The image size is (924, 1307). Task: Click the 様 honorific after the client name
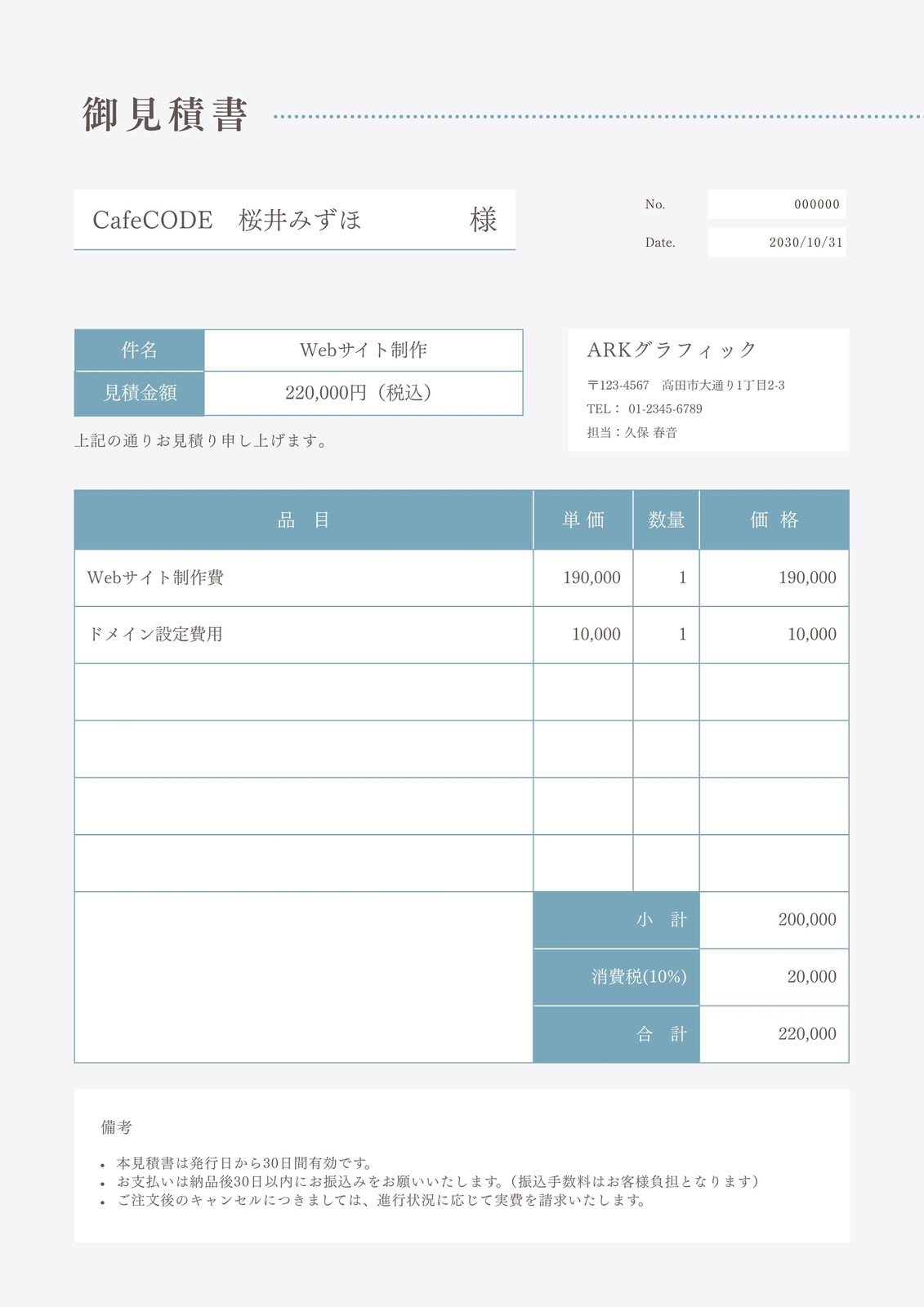(484, 220)
